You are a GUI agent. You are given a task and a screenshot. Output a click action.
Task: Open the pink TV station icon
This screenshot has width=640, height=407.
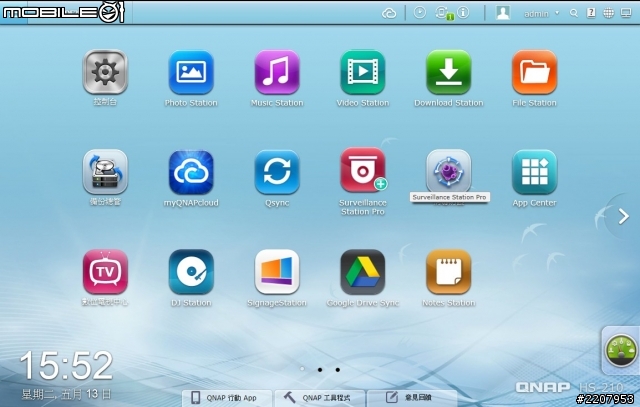105,271
